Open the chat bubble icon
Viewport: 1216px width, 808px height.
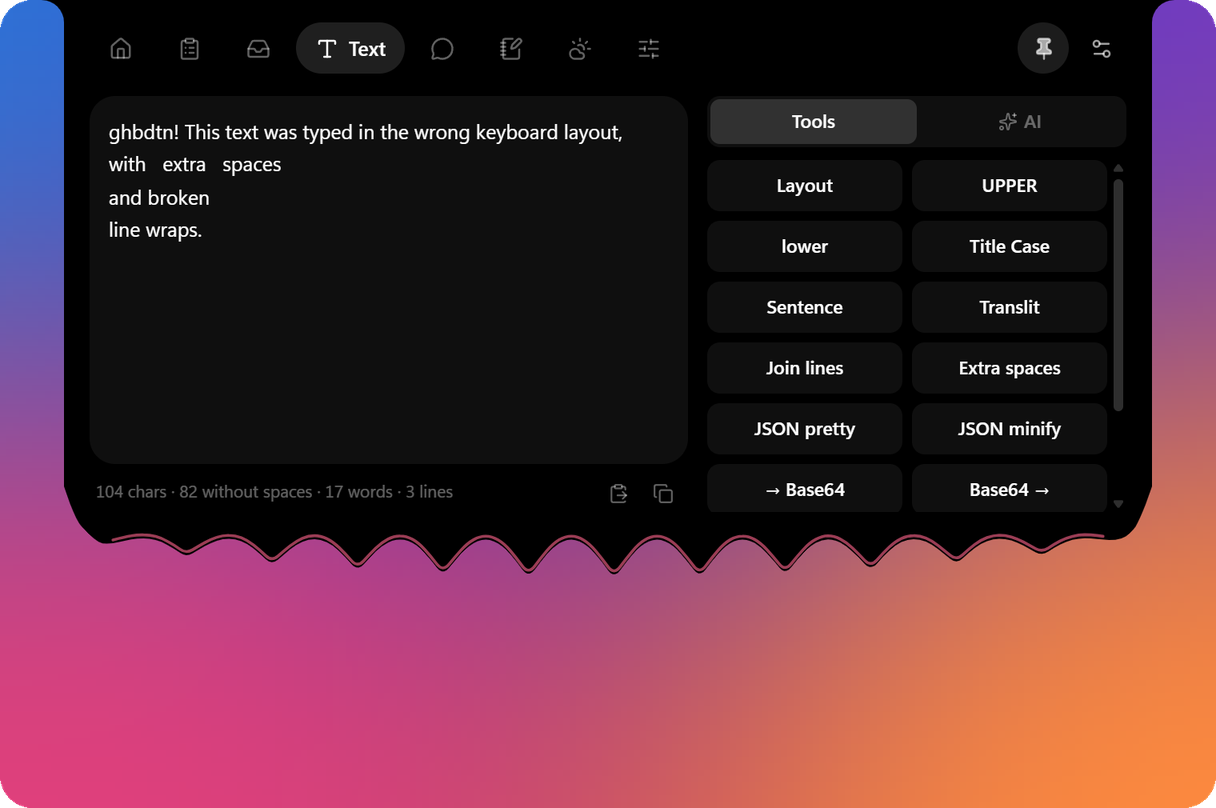442,49
